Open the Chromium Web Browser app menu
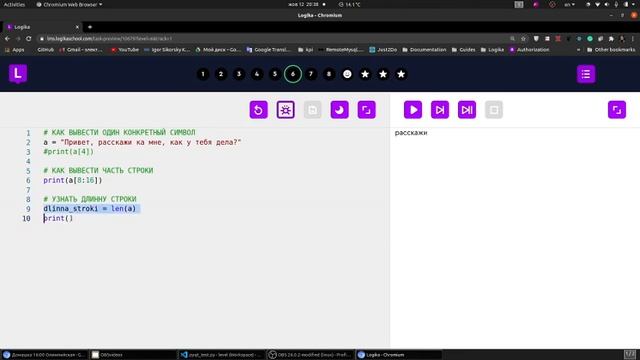The image size is (640, 360). pyautogui.click(x=69, y=4)
